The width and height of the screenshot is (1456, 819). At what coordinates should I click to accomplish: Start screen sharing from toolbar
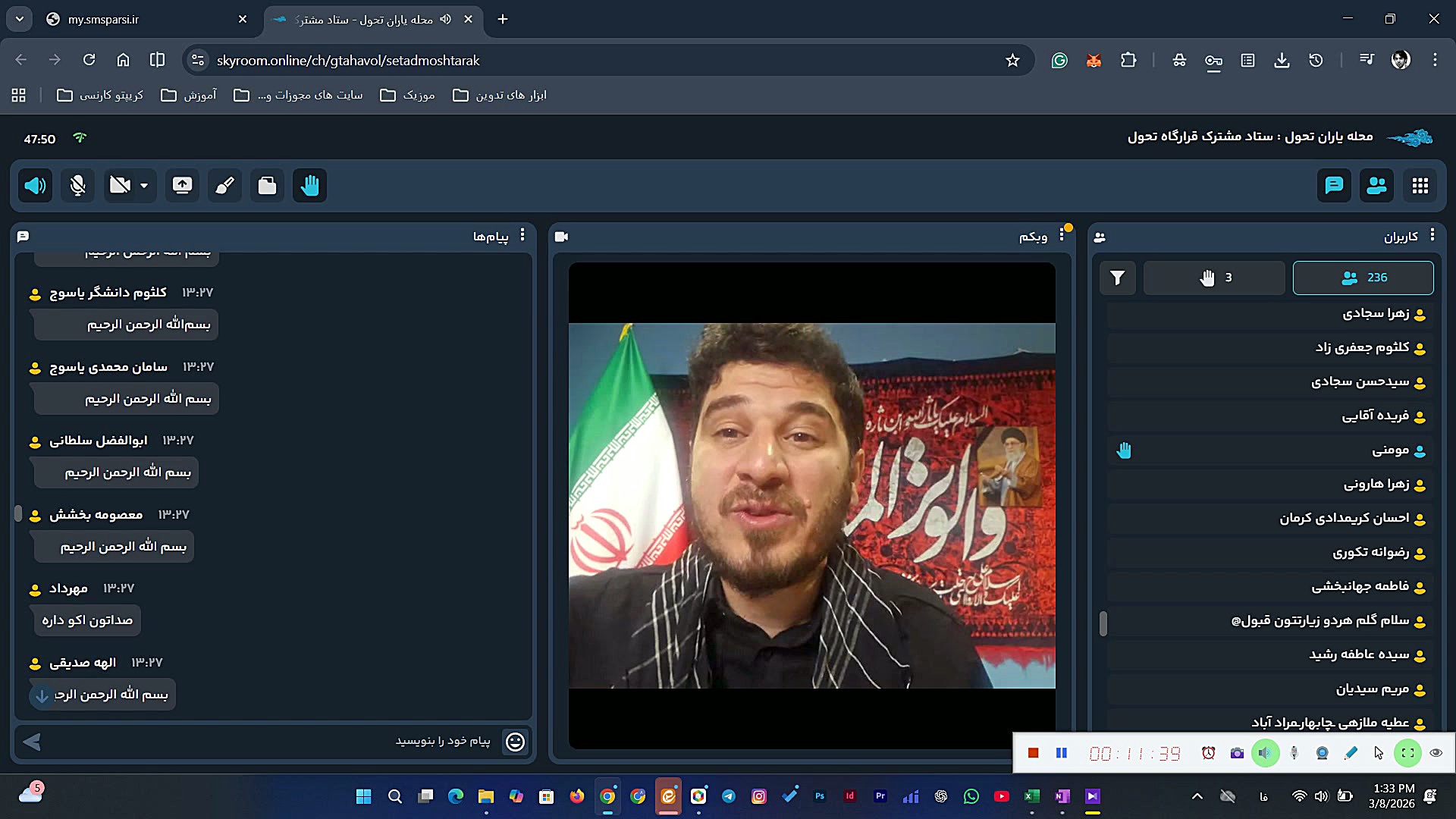(182, 186)
